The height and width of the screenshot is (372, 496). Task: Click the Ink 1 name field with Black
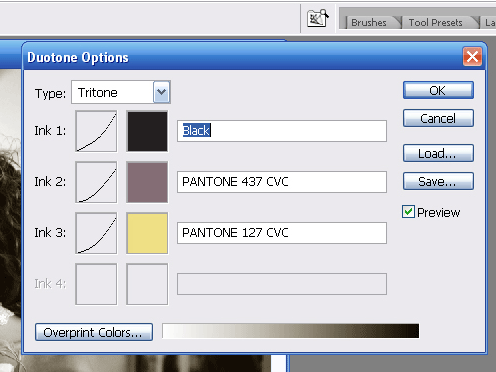[x=282, y=131]
